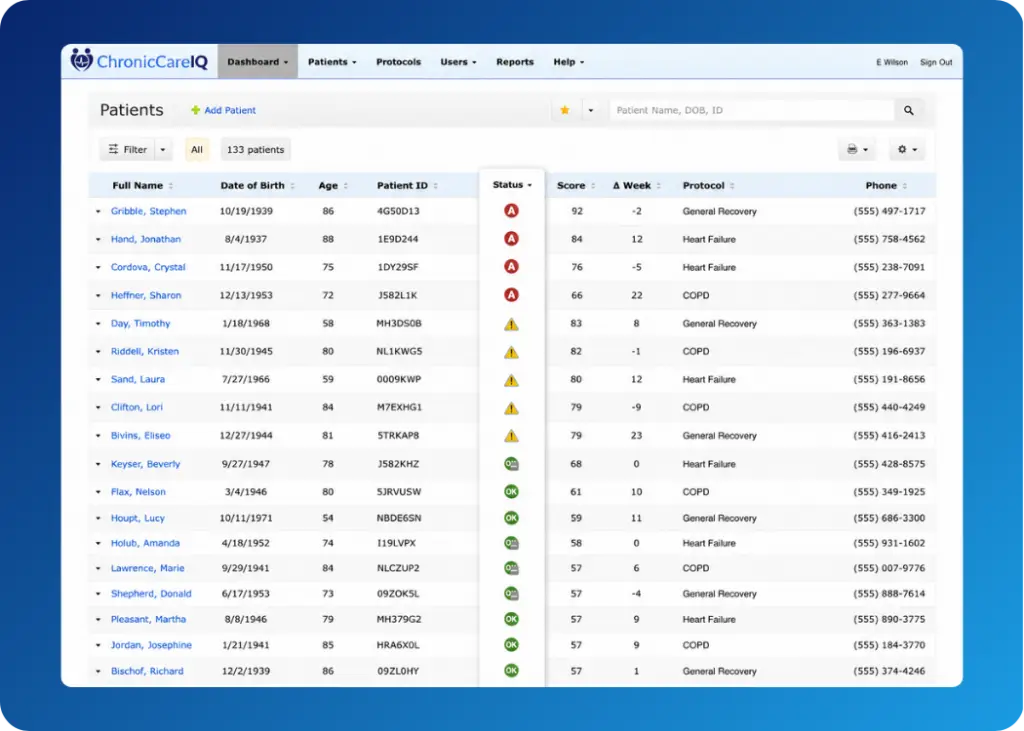
Task: Open the dropdown arrow beside the favorites star
Action: pyautogui.click(x=590, y=110)
